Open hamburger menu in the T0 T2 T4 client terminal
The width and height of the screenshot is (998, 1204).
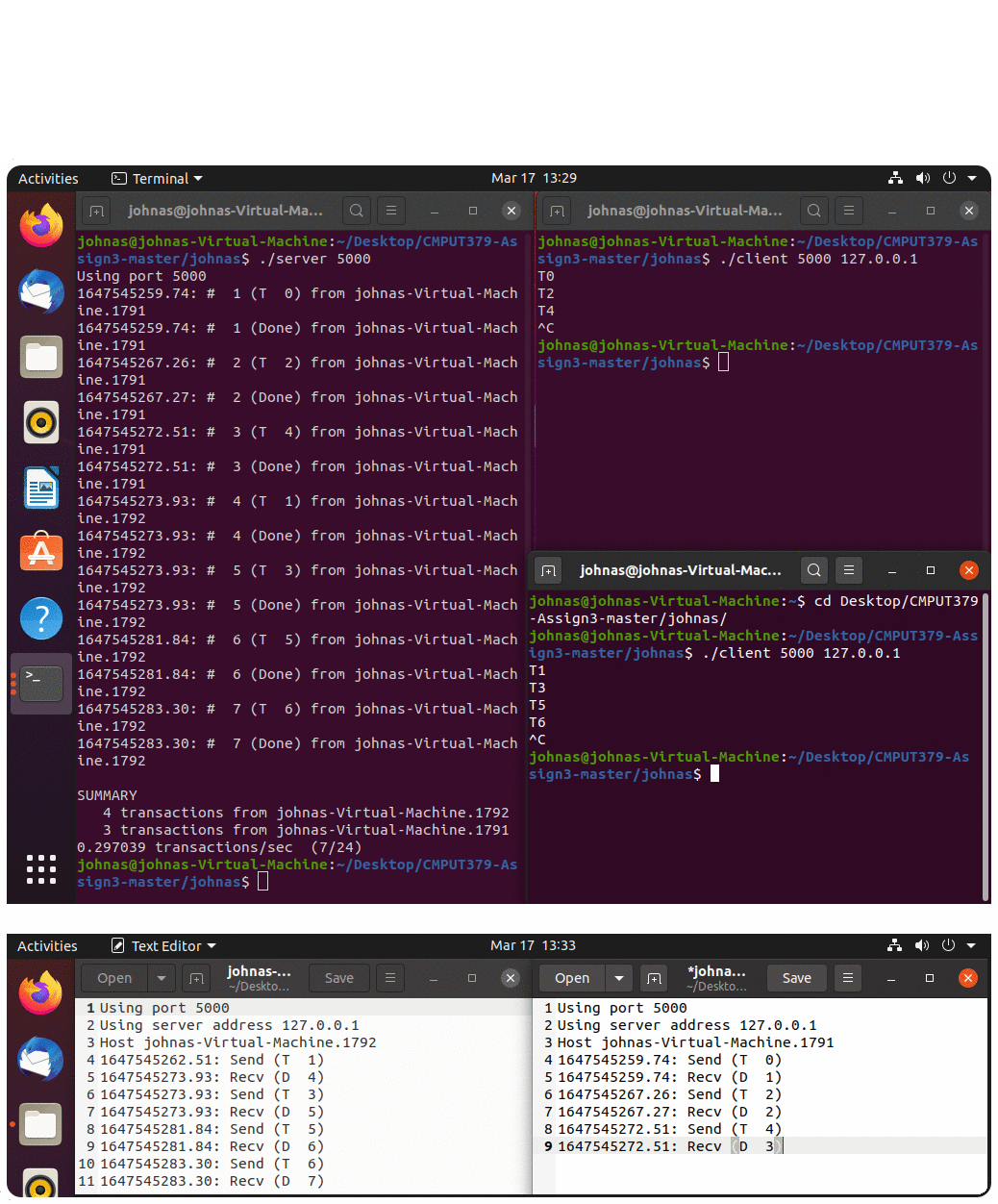point(848,211)
